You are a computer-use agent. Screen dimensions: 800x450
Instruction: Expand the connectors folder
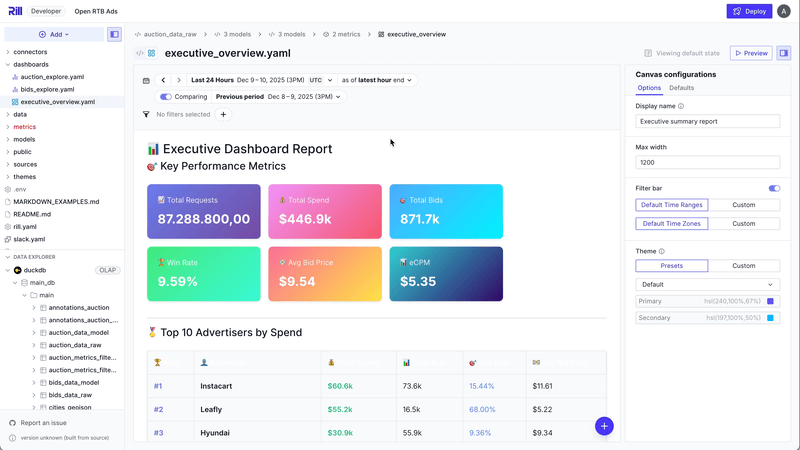tap(30, 52)
